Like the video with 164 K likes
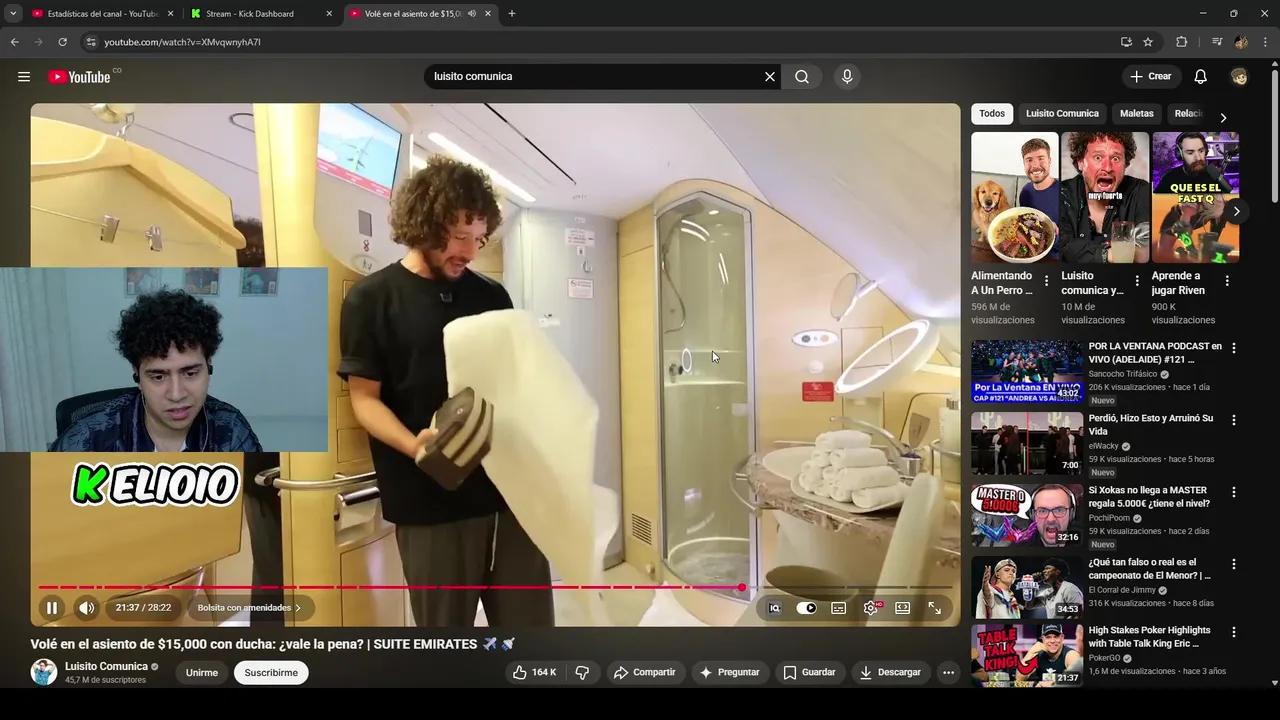The height and width of the screenshot is (720, 1280). 534,672
